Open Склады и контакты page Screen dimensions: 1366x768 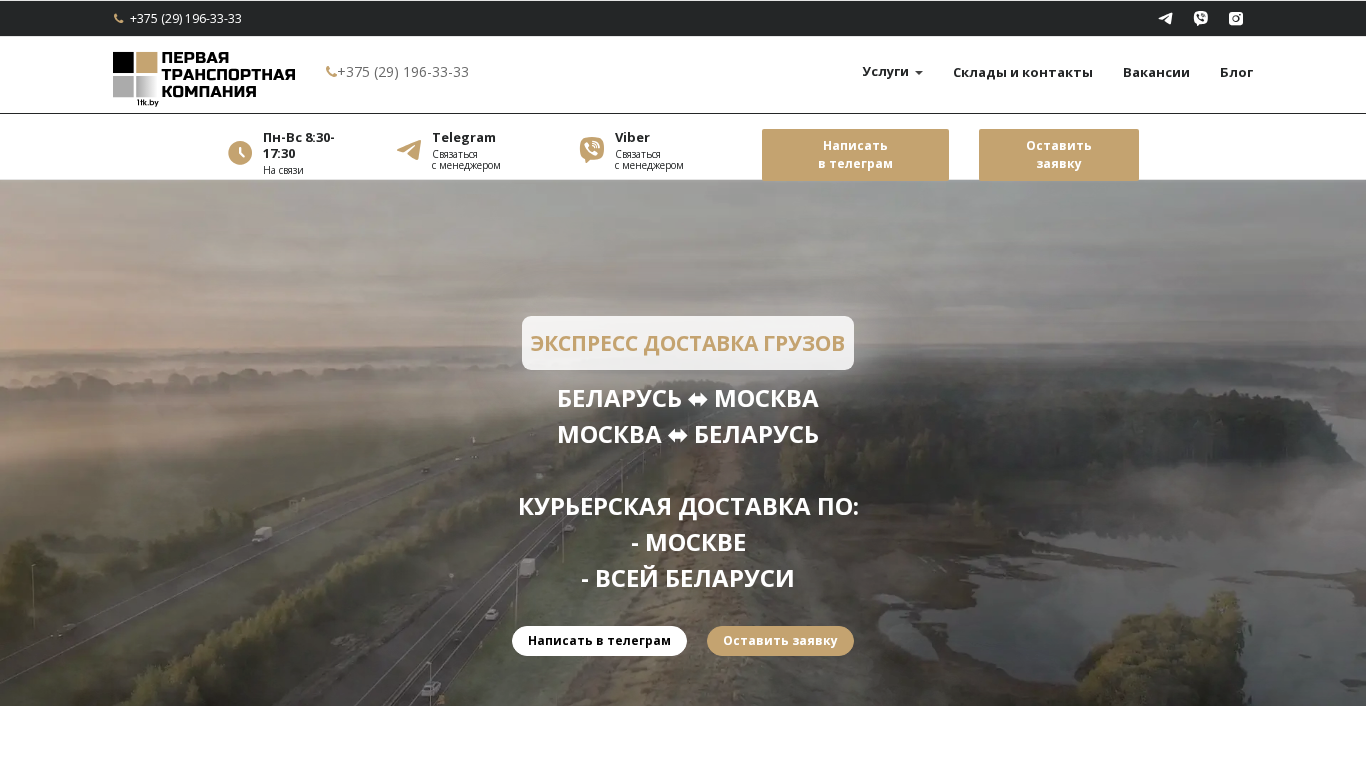click(x=1023, y=72)
